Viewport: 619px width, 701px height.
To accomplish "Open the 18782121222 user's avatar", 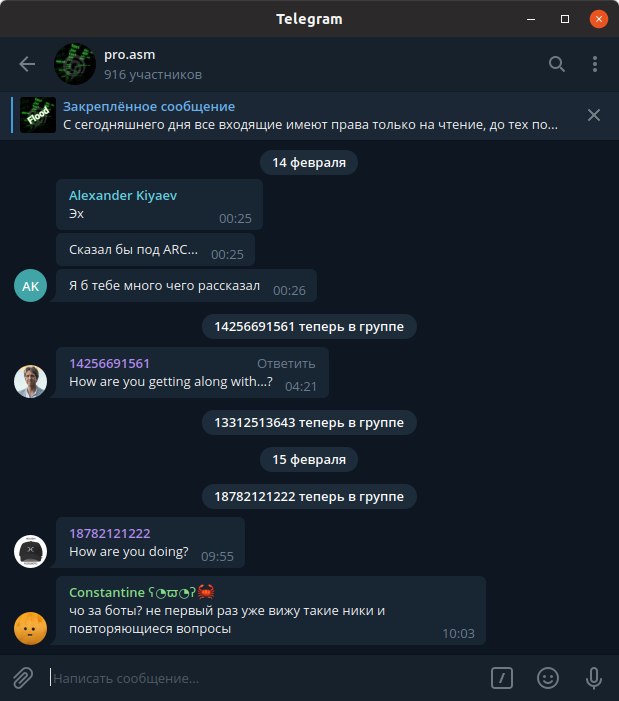I will tap(30, 551).
